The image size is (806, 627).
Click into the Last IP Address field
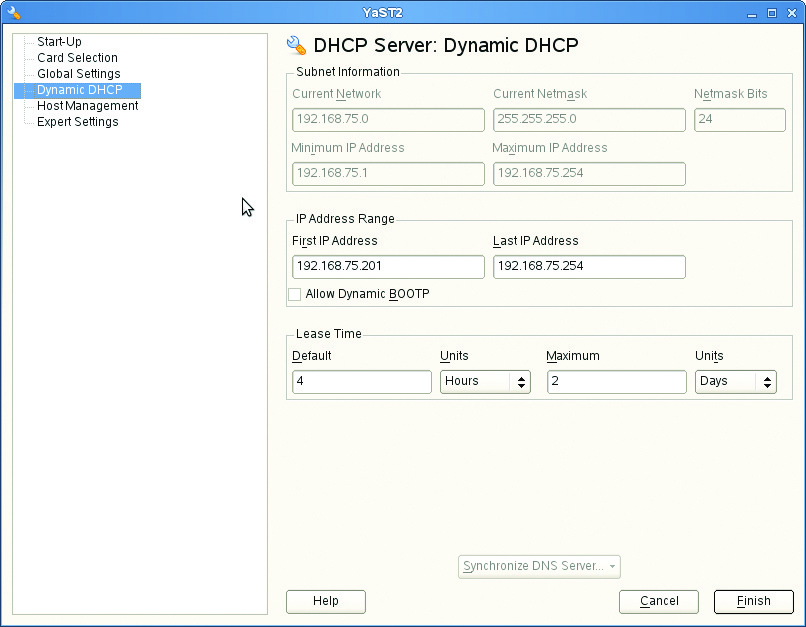pos(589,267)
